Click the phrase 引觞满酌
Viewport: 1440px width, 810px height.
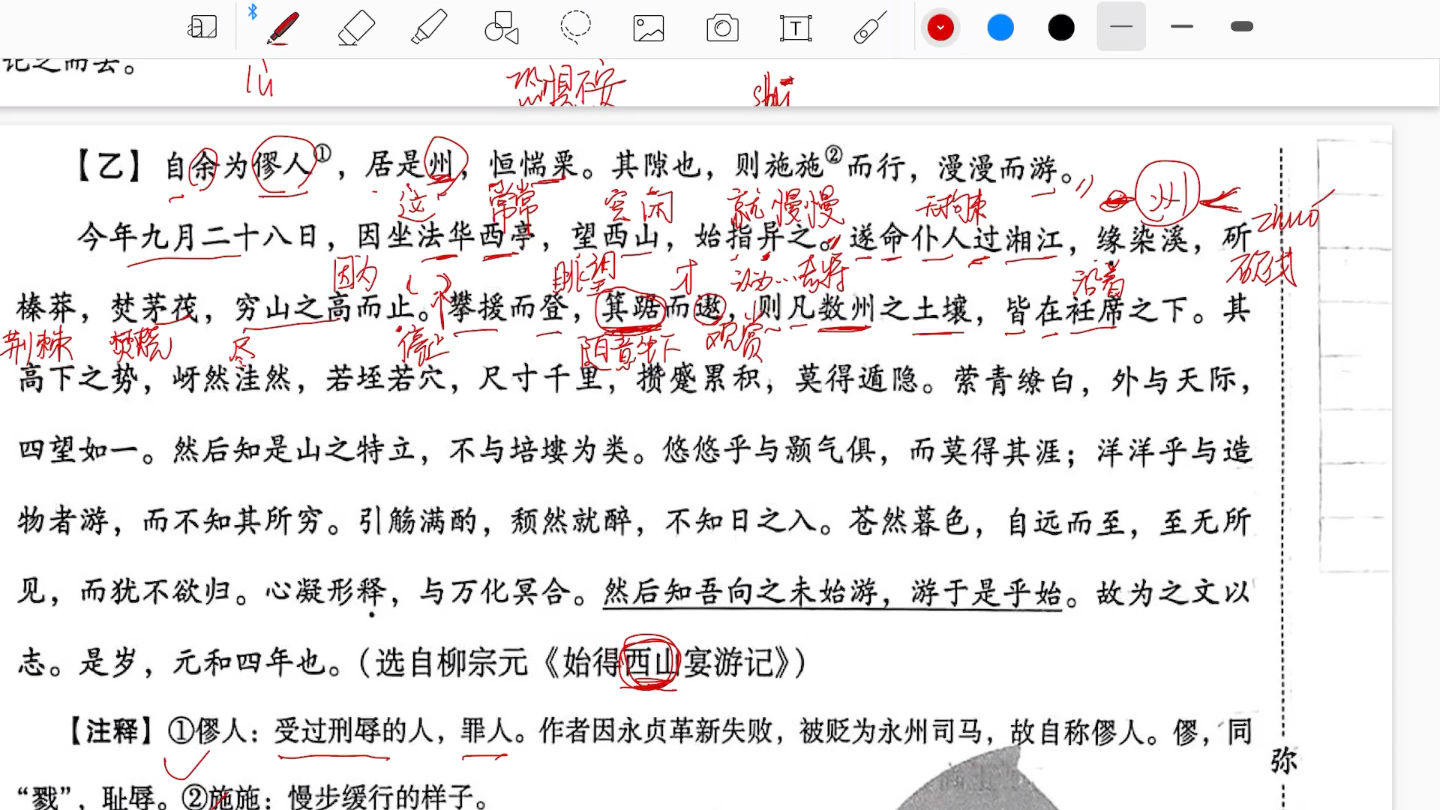click(421, 522)
